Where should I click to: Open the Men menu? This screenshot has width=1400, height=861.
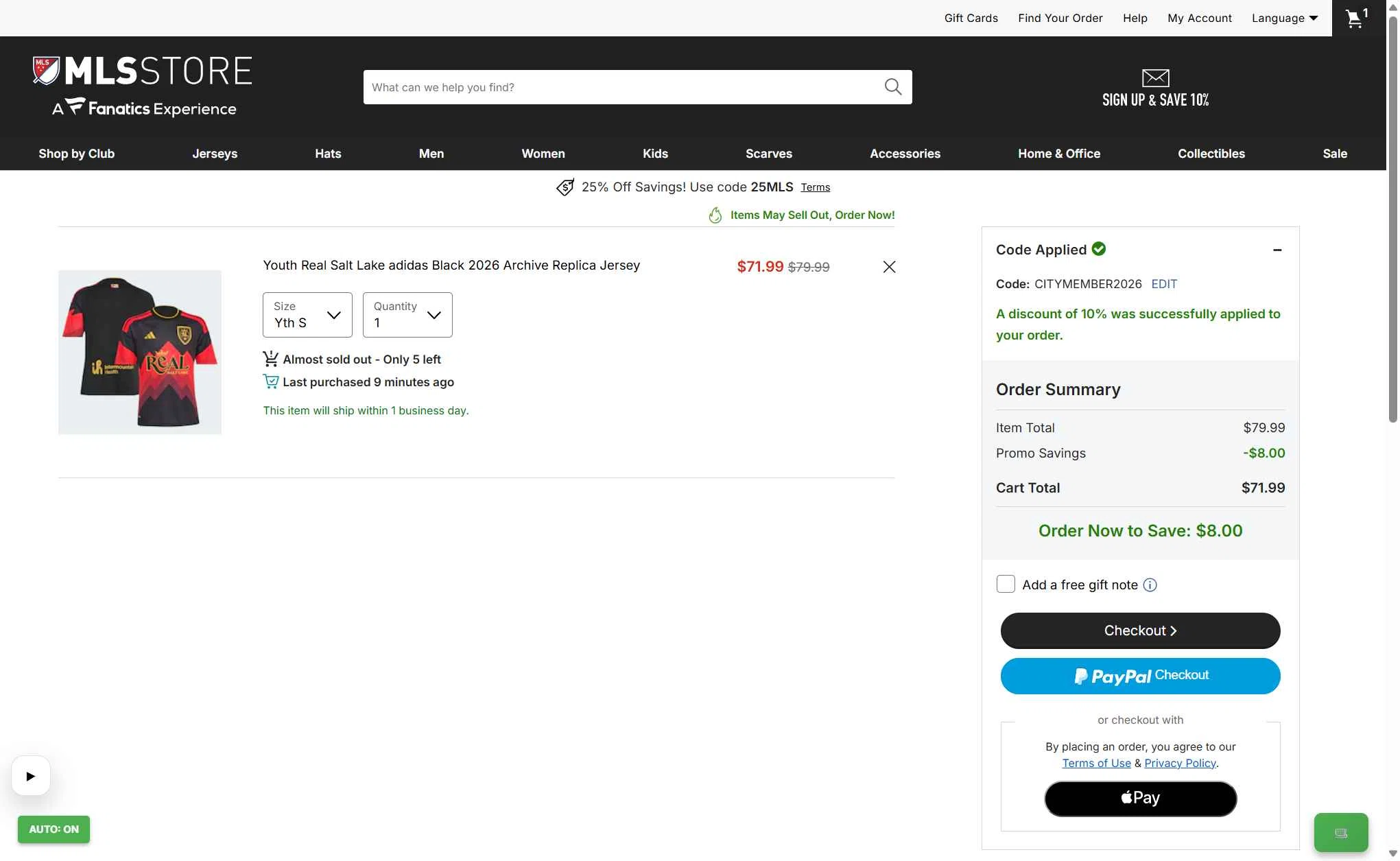pos(431,154)
